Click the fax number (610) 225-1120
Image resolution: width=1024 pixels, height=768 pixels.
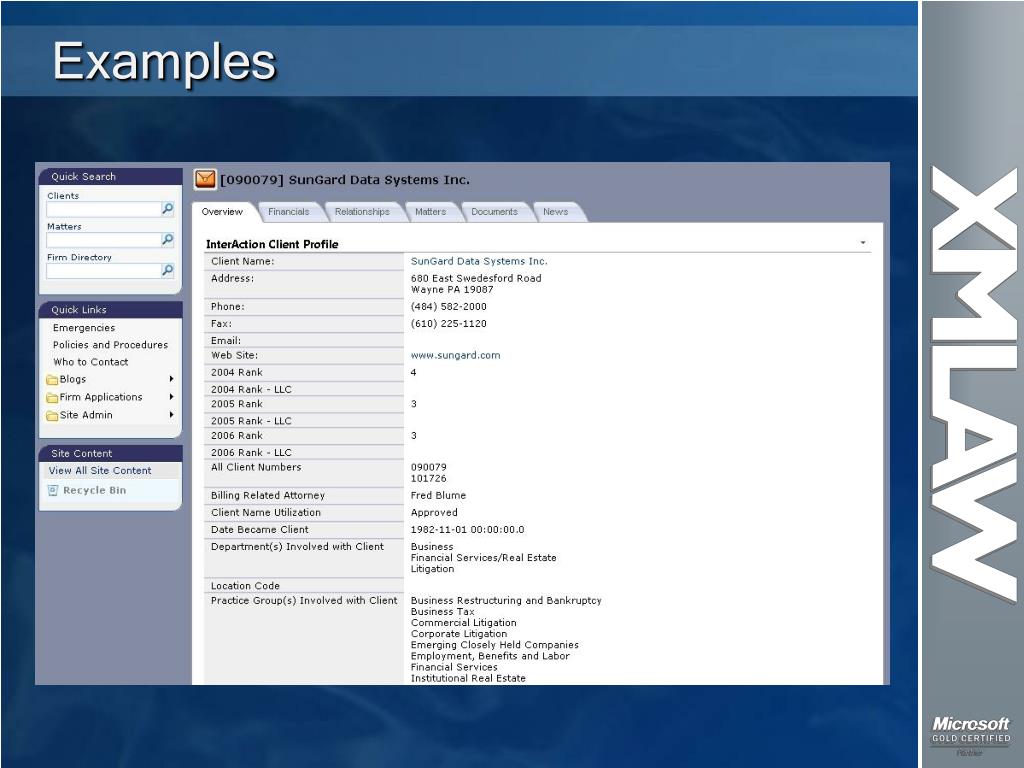pos(448,323)
